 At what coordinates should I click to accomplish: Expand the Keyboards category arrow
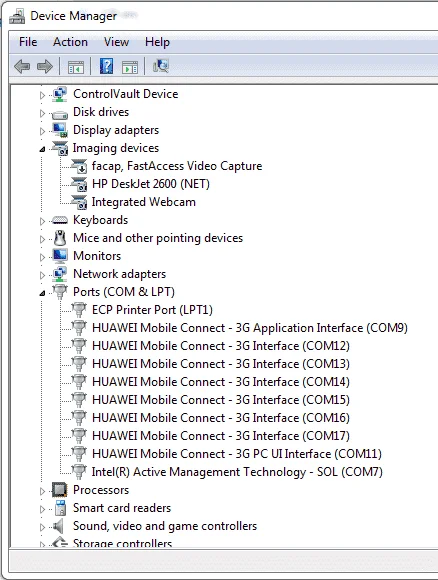pyautogui.click(x=42, y=221)
